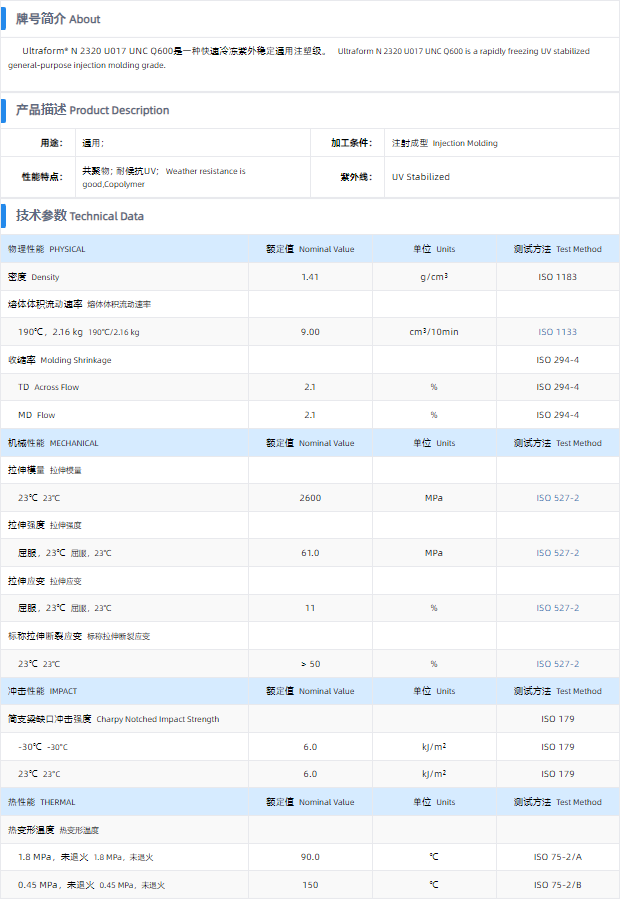The height and width of the screenshot is (899, 620).
Task: Open ISO 527-2 link in > 50 row
Action: tap(557, 663)
